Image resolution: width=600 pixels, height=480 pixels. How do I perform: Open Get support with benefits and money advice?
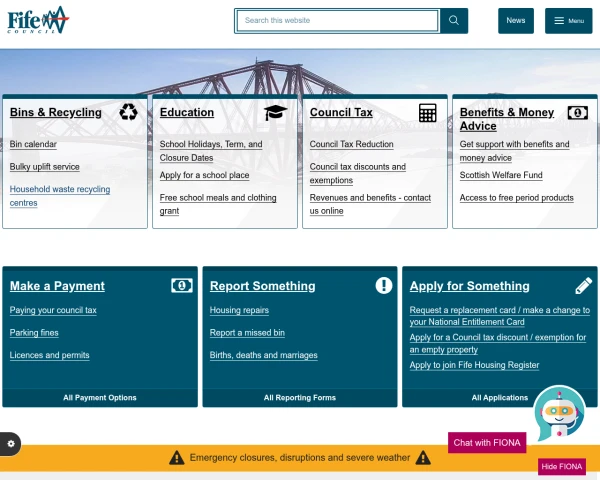coord(515,151)
